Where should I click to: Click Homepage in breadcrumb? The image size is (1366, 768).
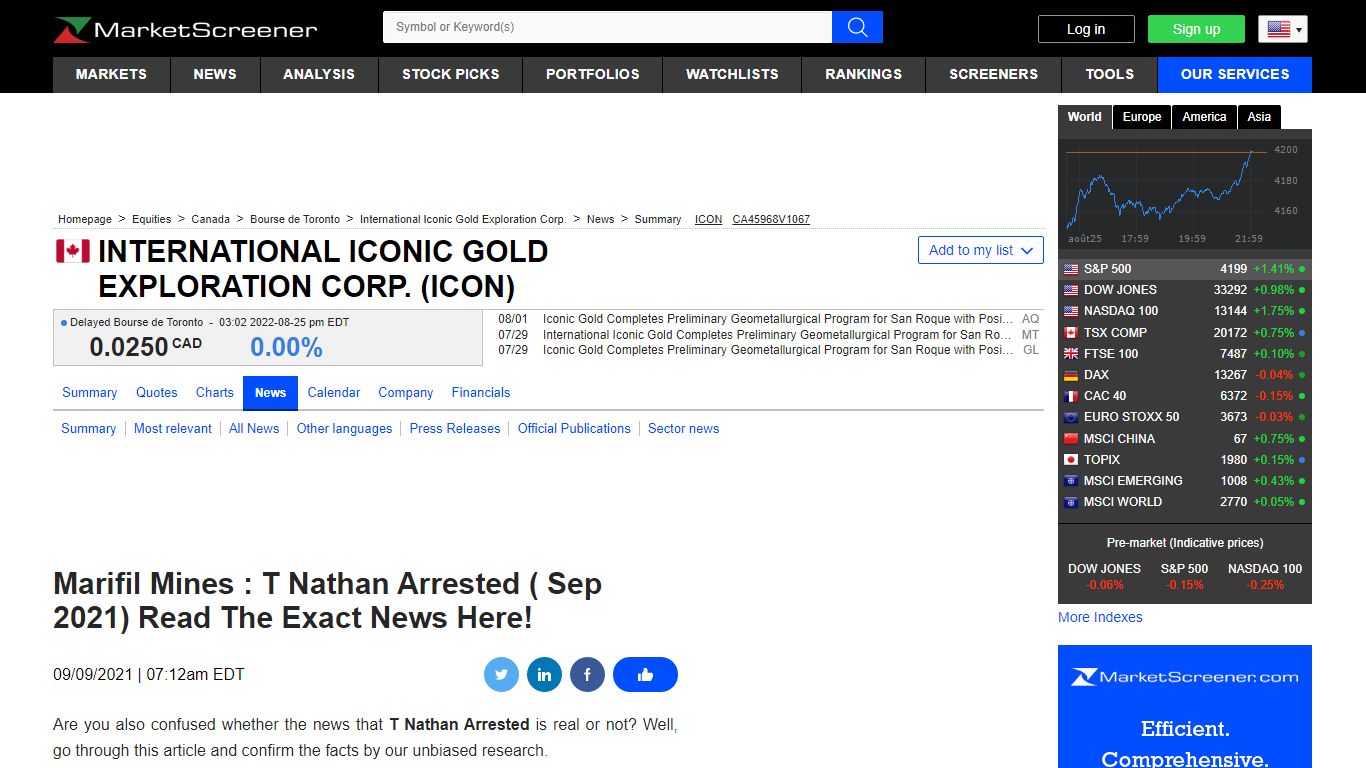point(85,219)
